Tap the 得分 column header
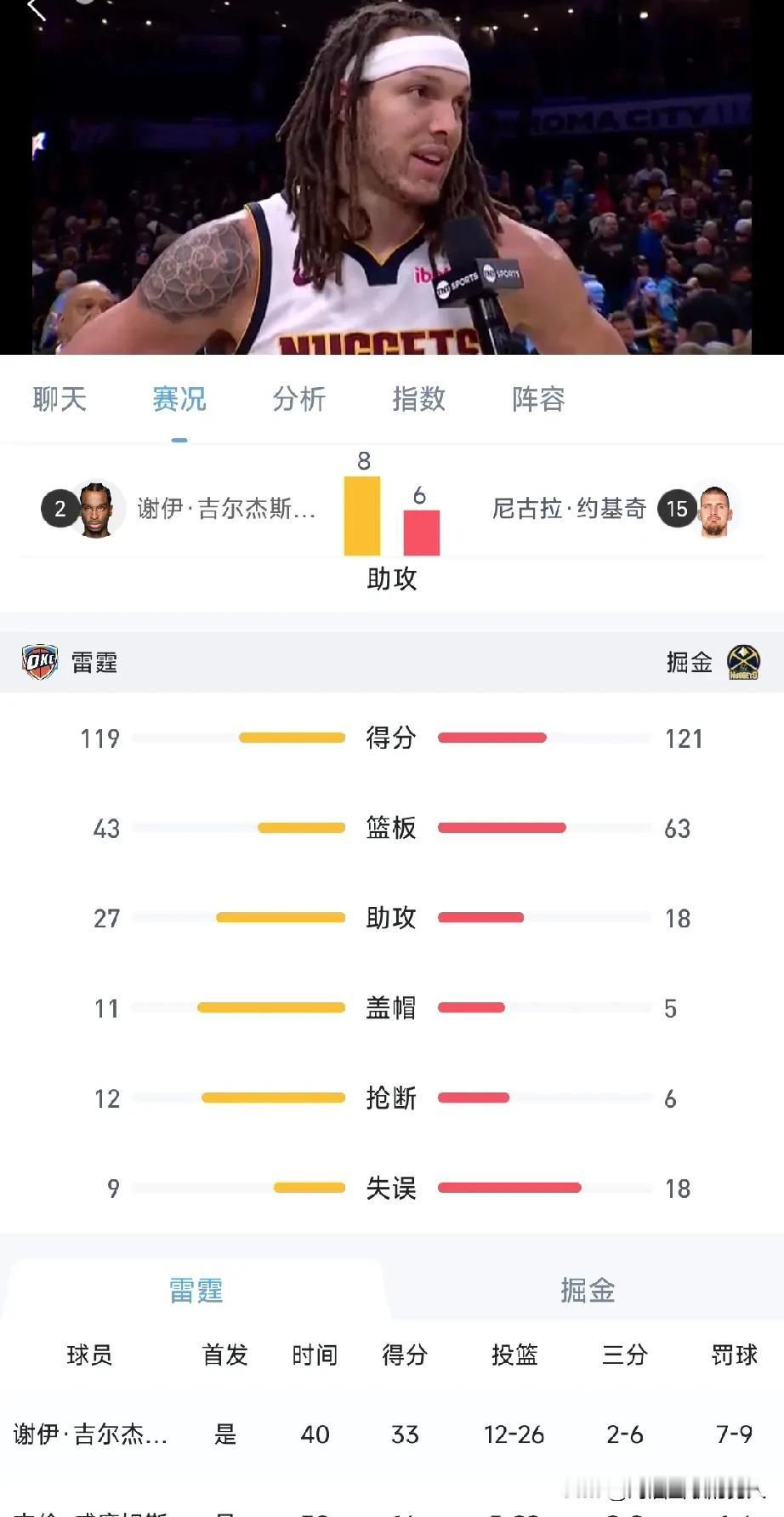Viewport: 784px width, 1517px height. (405, 1354)
